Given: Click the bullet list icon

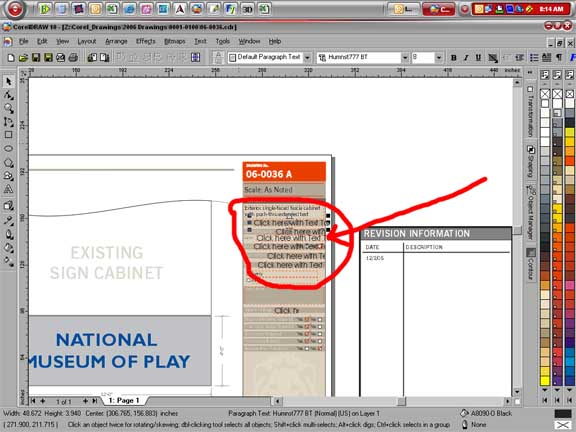Looking at the screenshot, I should point(534,58).
